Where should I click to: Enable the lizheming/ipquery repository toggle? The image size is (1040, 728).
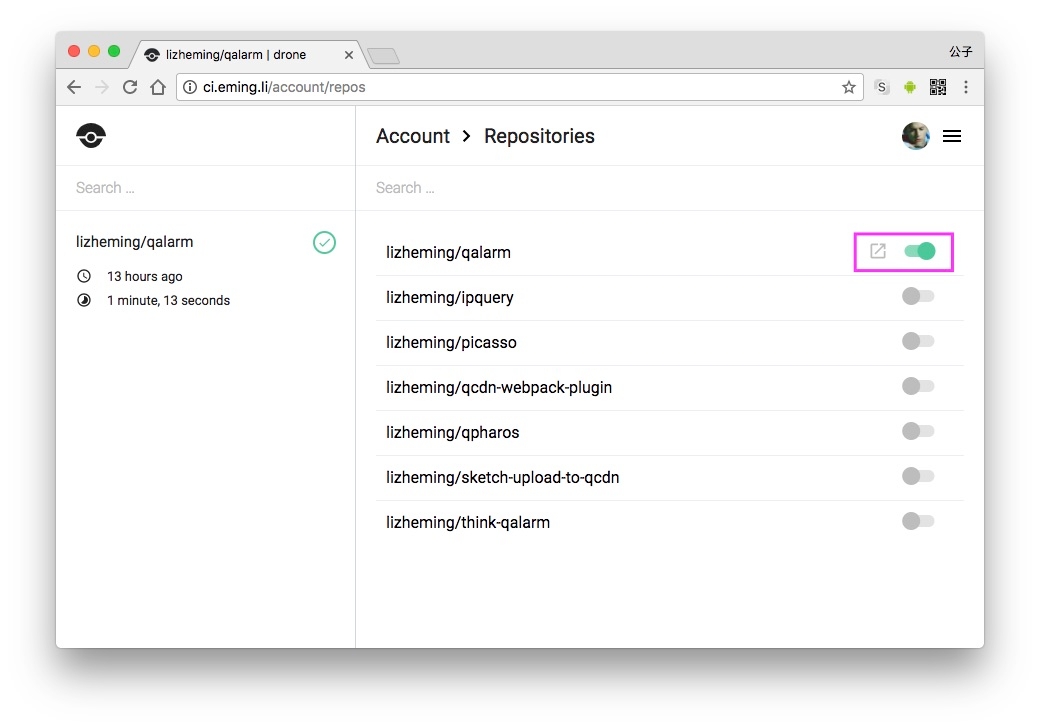(917, 296)
